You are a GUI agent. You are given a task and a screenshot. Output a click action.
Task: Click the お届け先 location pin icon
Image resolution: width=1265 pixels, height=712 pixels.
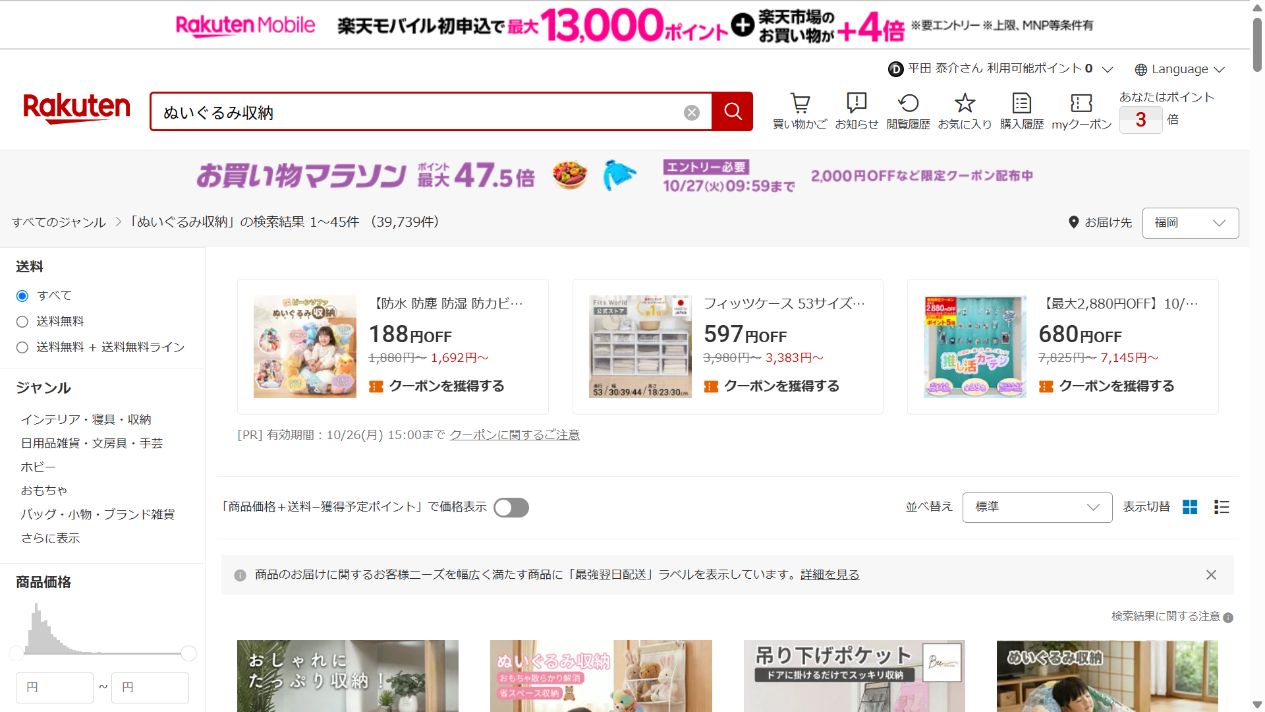click(x=1074, y=222)
